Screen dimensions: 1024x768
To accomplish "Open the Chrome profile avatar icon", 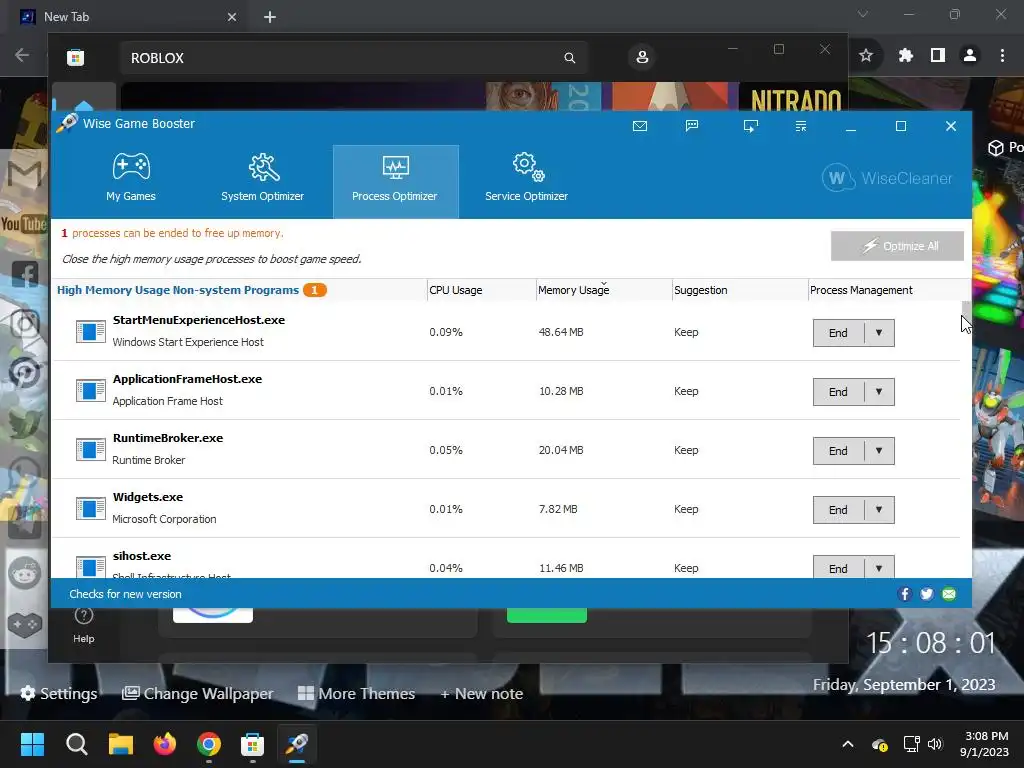I will tap(970, 56).
